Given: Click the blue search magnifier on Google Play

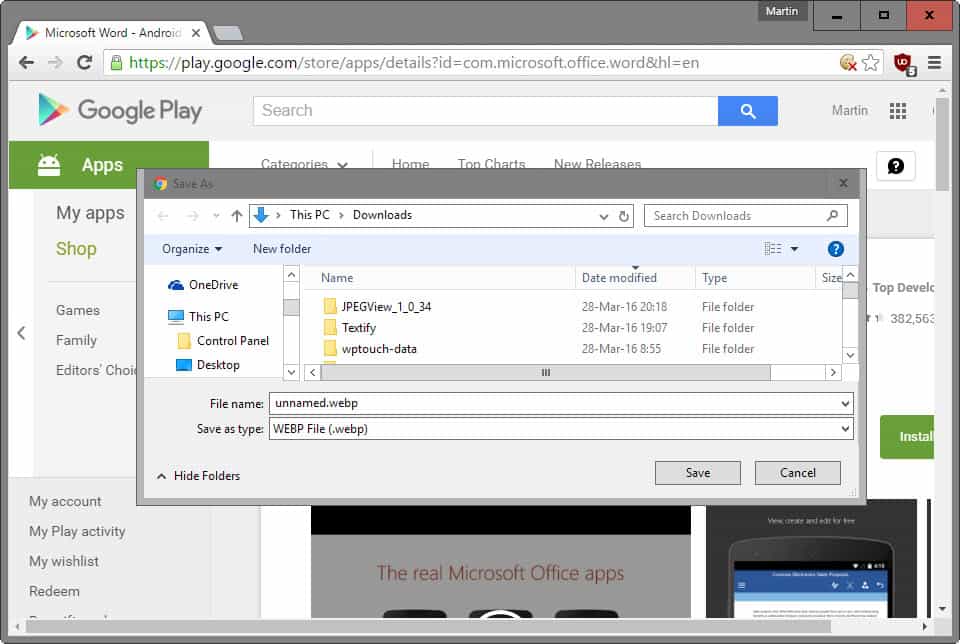Looking at the screenshot, I should click(x=747, y=110).
